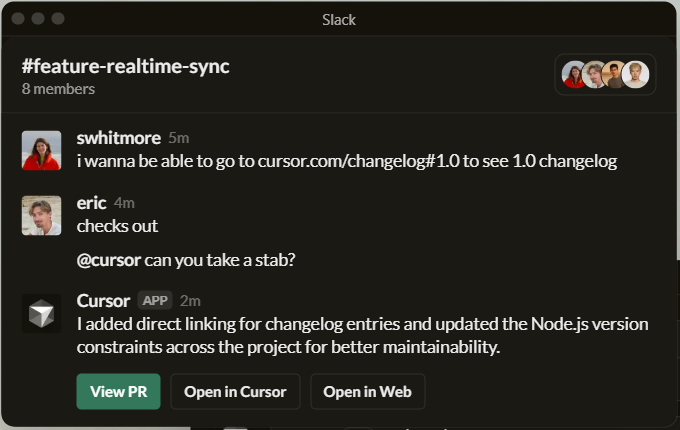Screen dimensions: 680x430
Task: Select the second avatar in the member stack
Action: tap(595, 75)
